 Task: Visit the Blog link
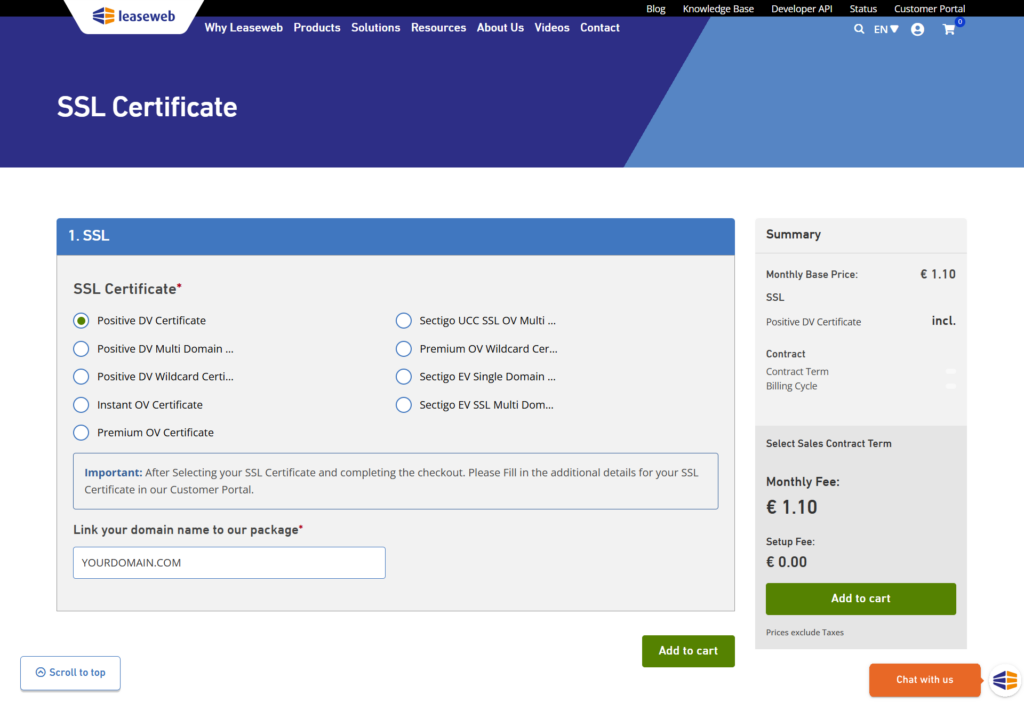coord(656,8)
